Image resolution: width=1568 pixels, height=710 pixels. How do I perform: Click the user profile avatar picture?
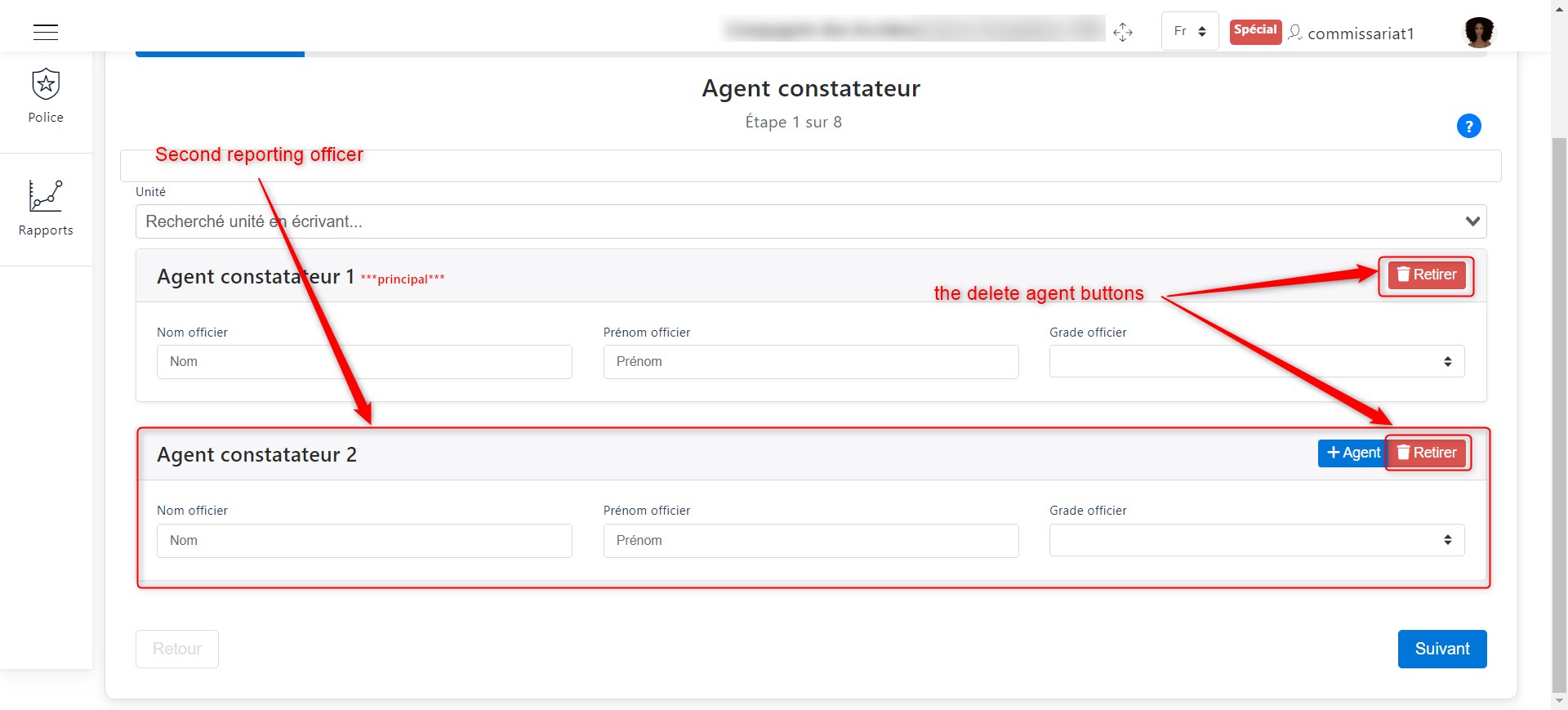pyautogui.click(x=1479, y=33)
